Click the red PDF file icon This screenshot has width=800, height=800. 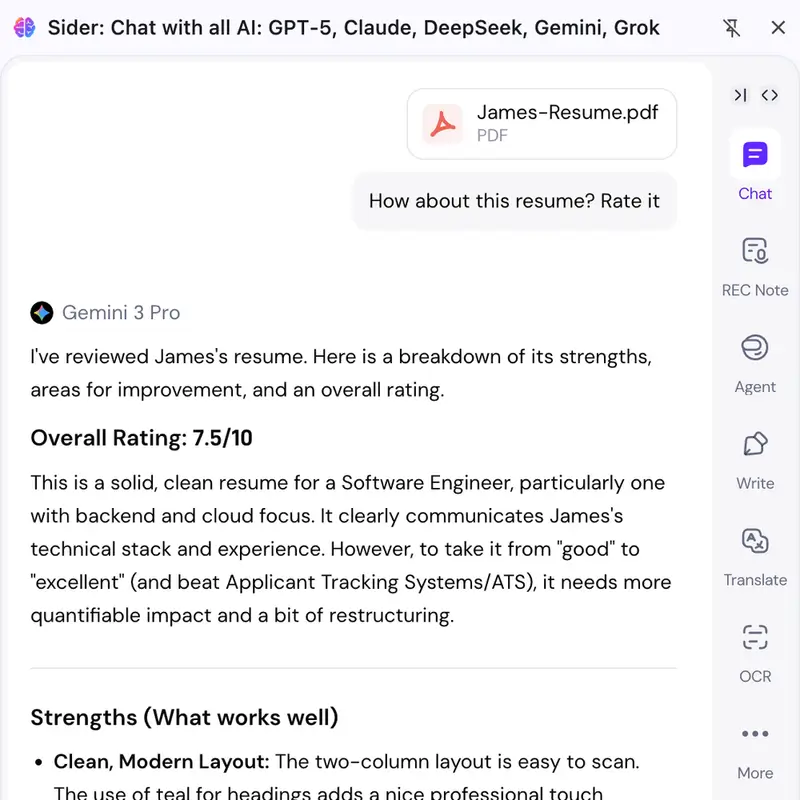pos(442,124)
